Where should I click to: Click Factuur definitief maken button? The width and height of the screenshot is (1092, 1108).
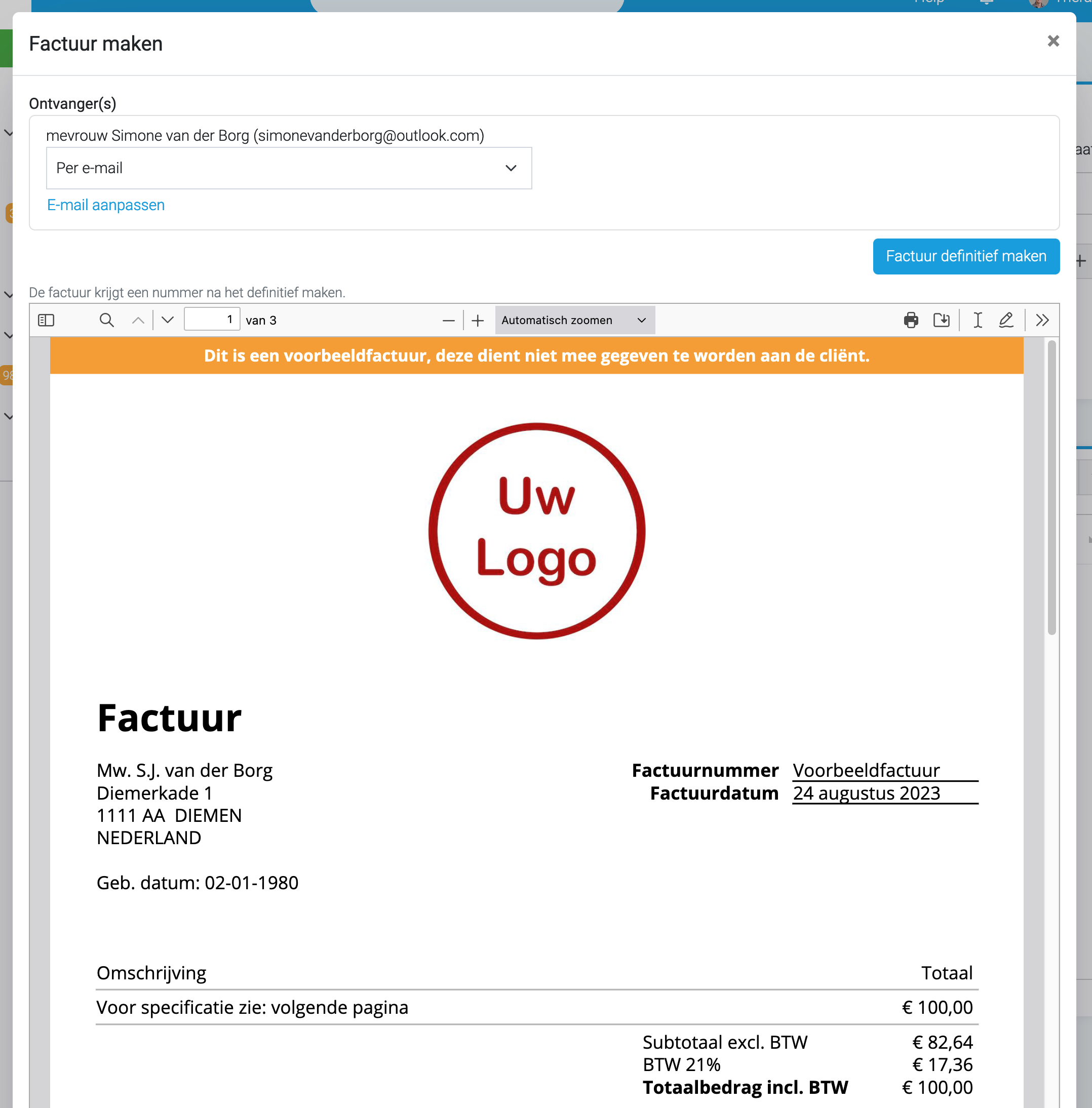coord(966,256)
